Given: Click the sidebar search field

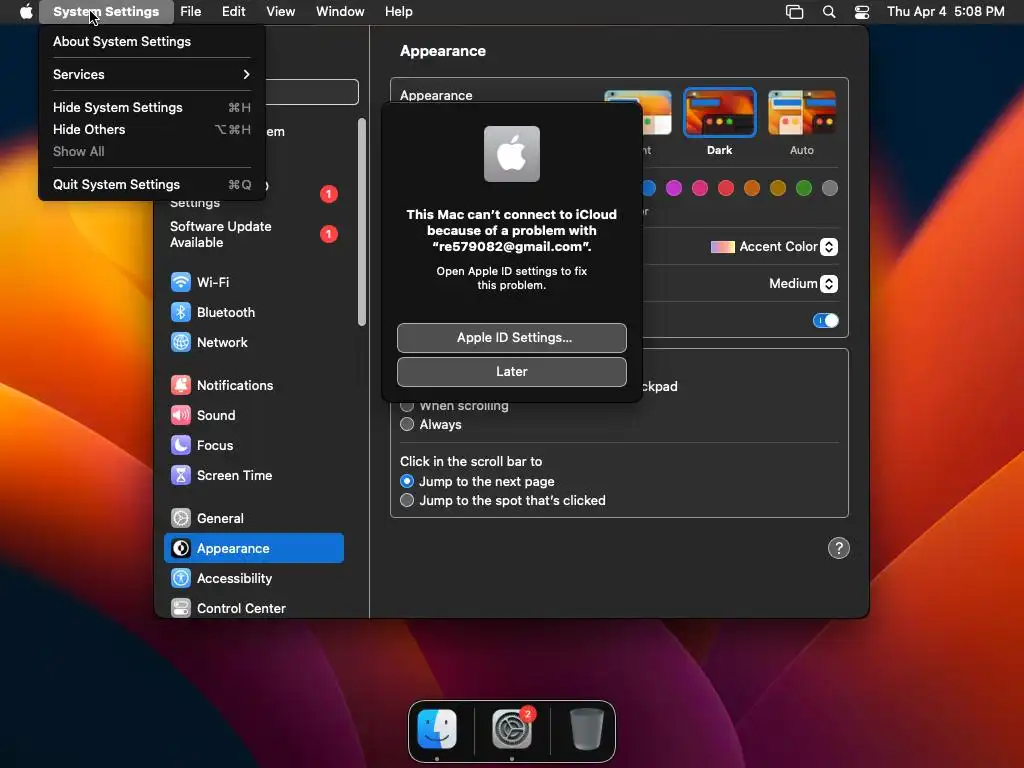Looking at the screenshot, I should (312, 92).
